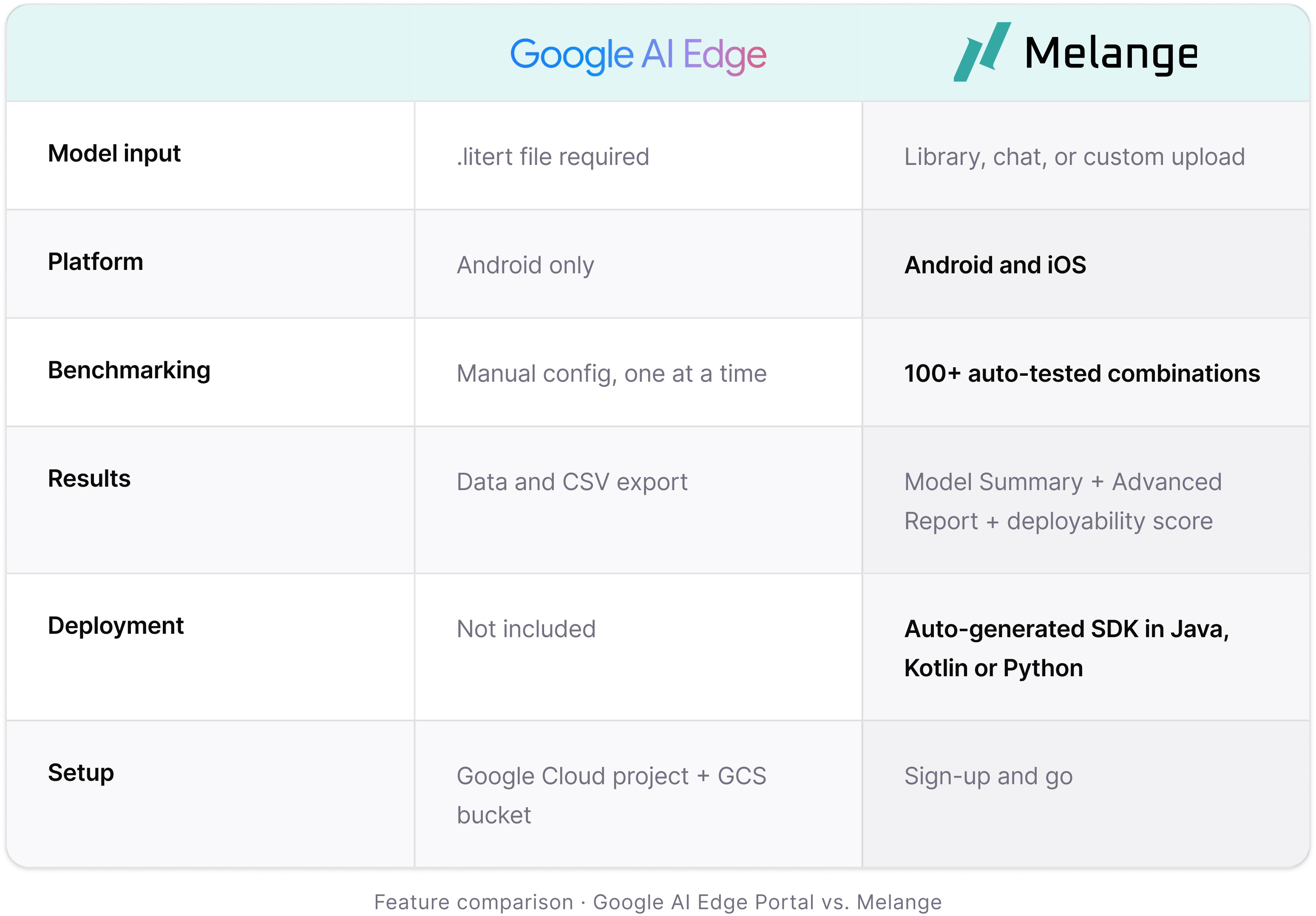Select the Model input row label
This screenshot has height=916, width=1316.
[114, 153]
